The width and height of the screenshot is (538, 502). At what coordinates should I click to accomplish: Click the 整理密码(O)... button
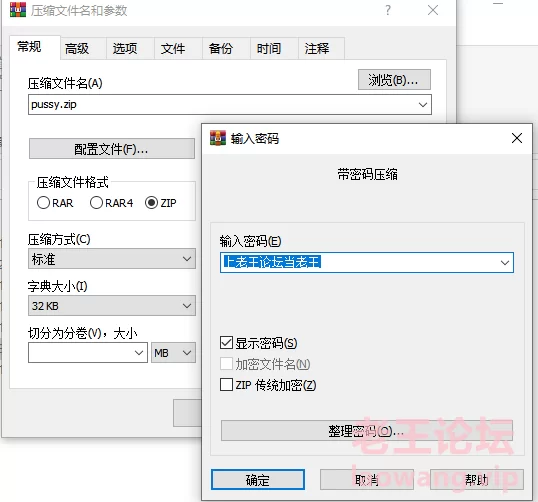coord(367,431)
